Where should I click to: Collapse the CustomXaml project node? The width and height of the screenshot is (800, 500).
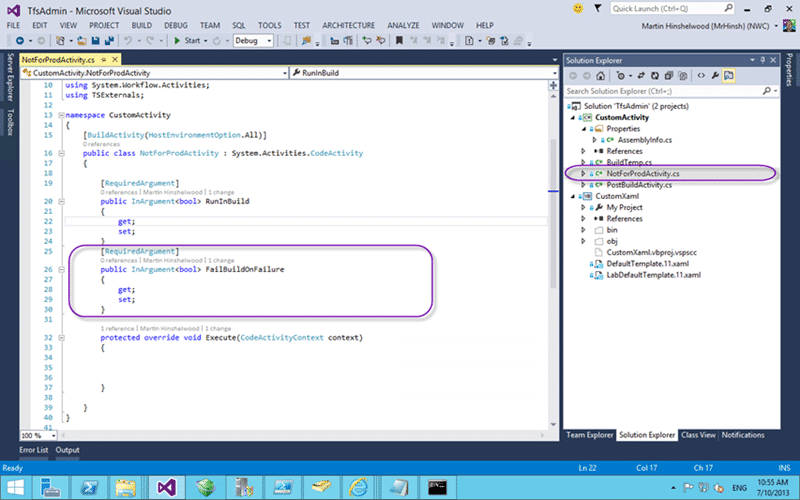(573, 196)
